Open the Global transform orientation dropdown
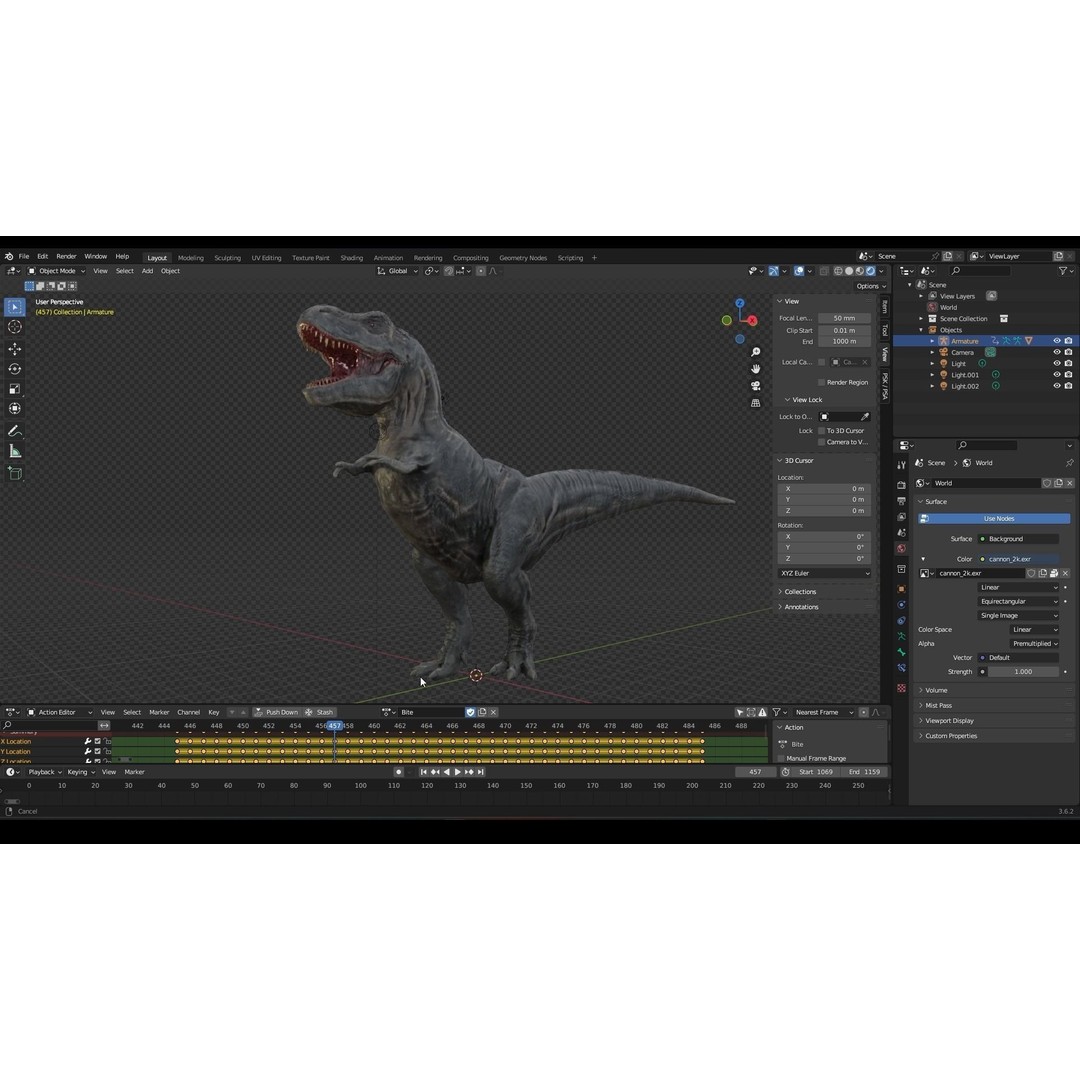The width and height of the screenshot is (1080, 1080). tap(397, 271)
